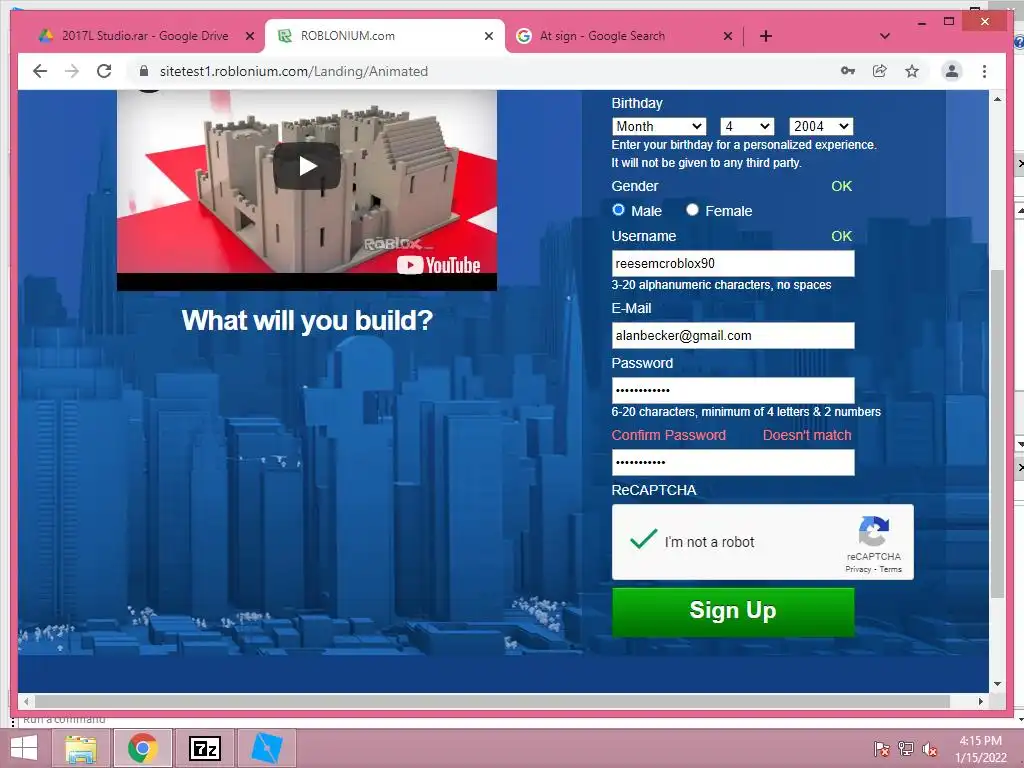Click the E-Mail field alanbecker@gmail.com

(x=733, y=336)
